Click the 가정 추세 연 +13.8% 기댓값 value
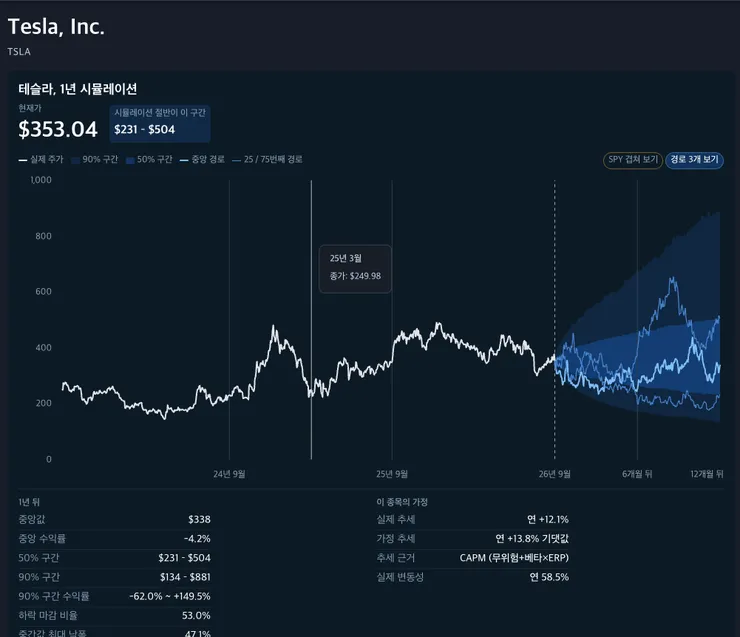Viewport: 740px width, 637px height. click(x=532, y=539)
